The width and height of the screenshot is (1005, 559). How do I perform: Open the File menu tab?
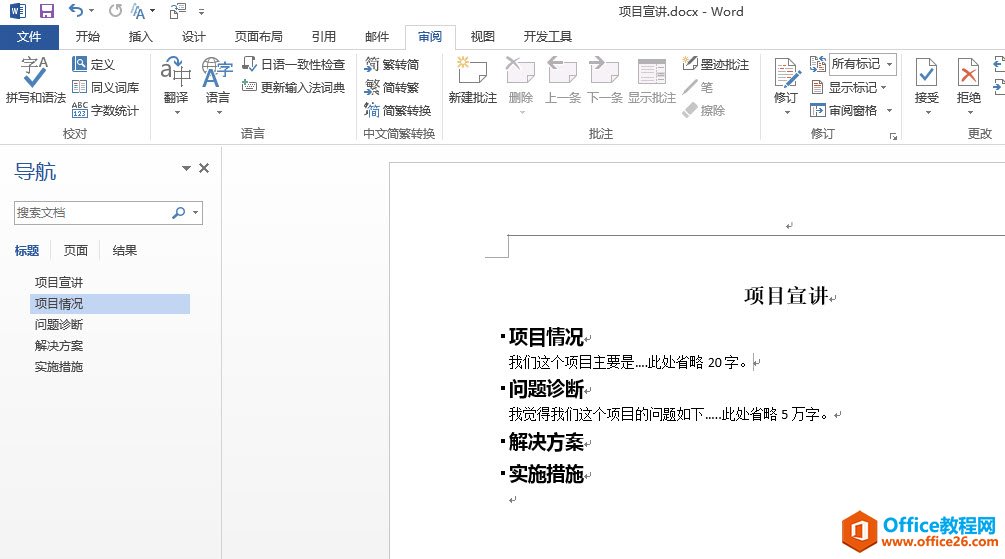click(29, 37)
